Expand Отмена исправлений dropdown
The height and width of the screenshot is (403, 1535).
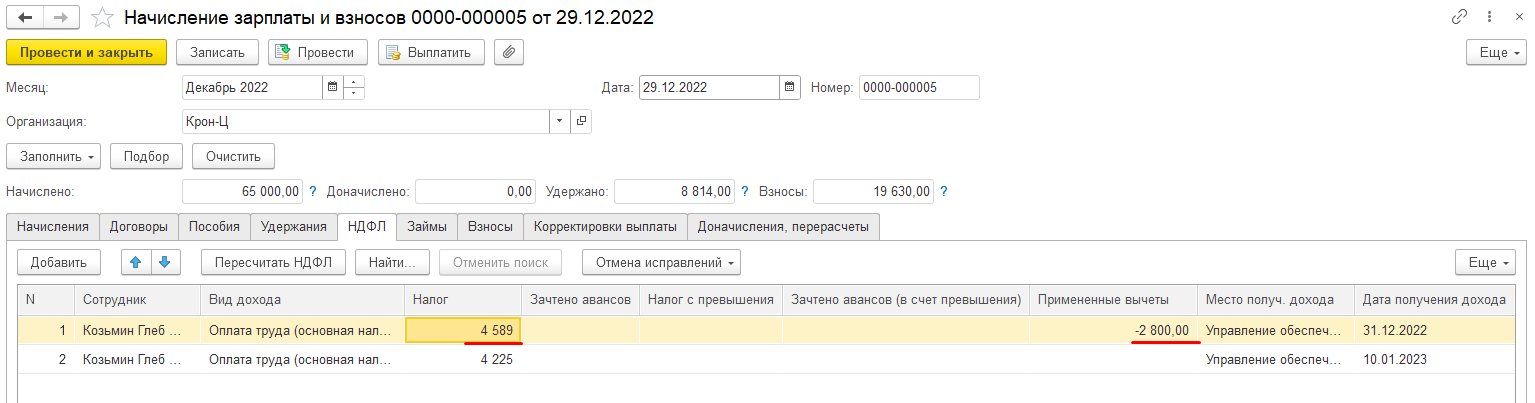661,262
